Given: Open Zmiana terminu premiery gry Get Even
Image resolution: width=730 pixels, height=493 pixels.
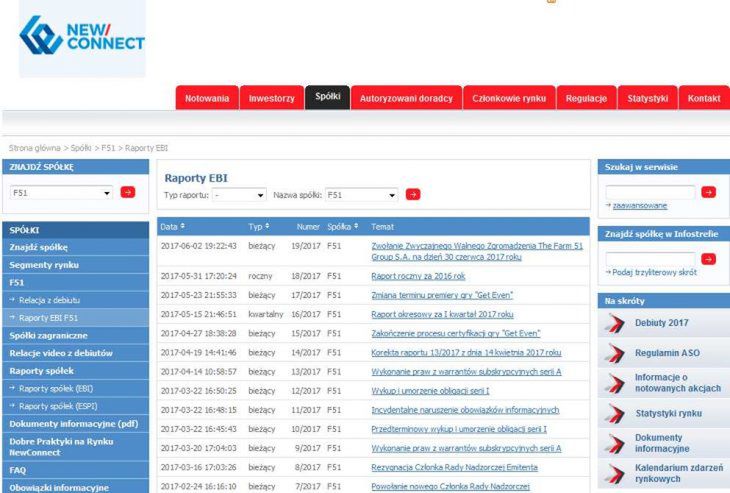Looking at the screenshot, I should [442, 295].
